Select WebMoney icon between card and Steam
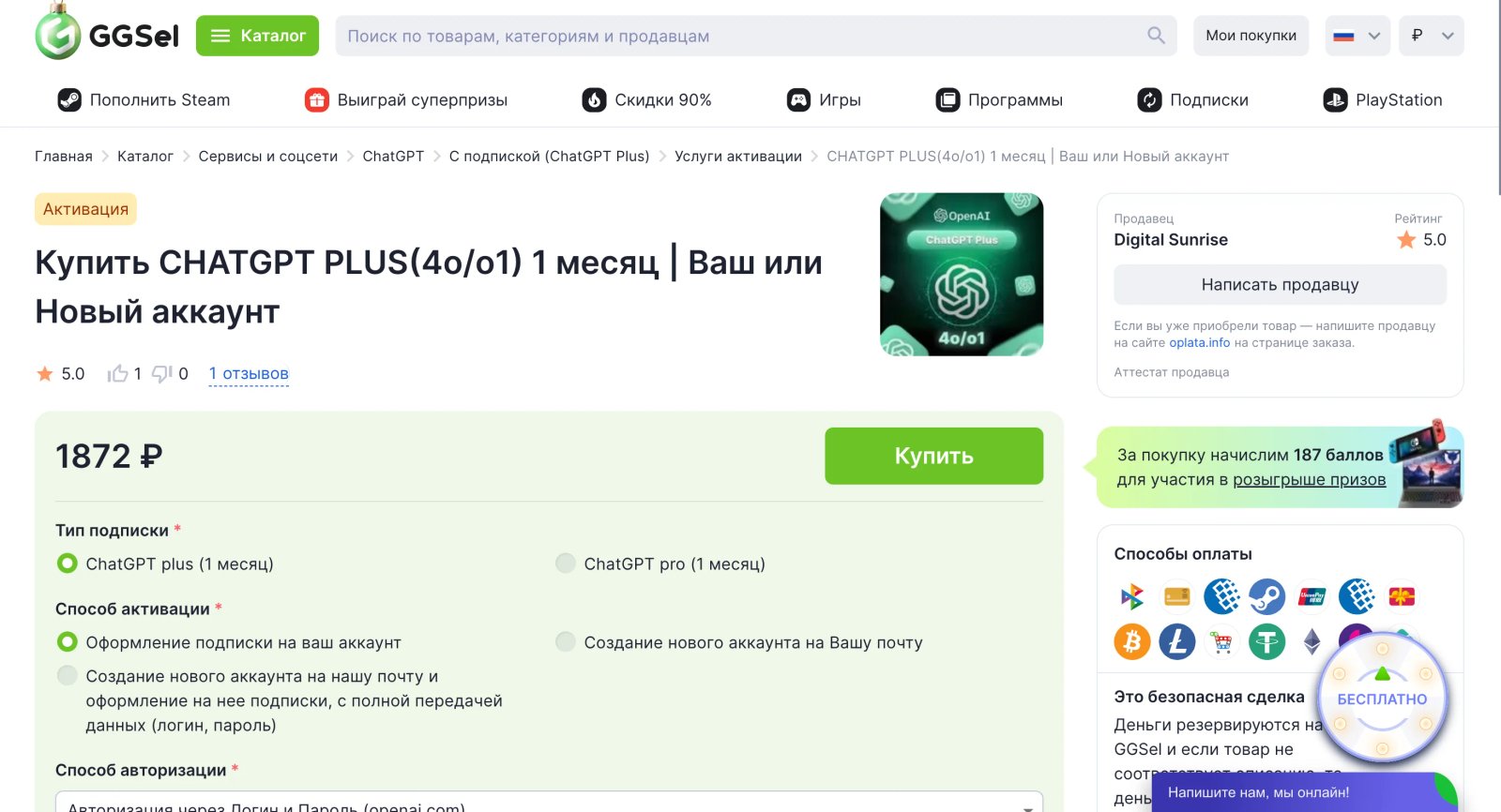Viewport: 1501px width, 812px height. (1221, 596)
